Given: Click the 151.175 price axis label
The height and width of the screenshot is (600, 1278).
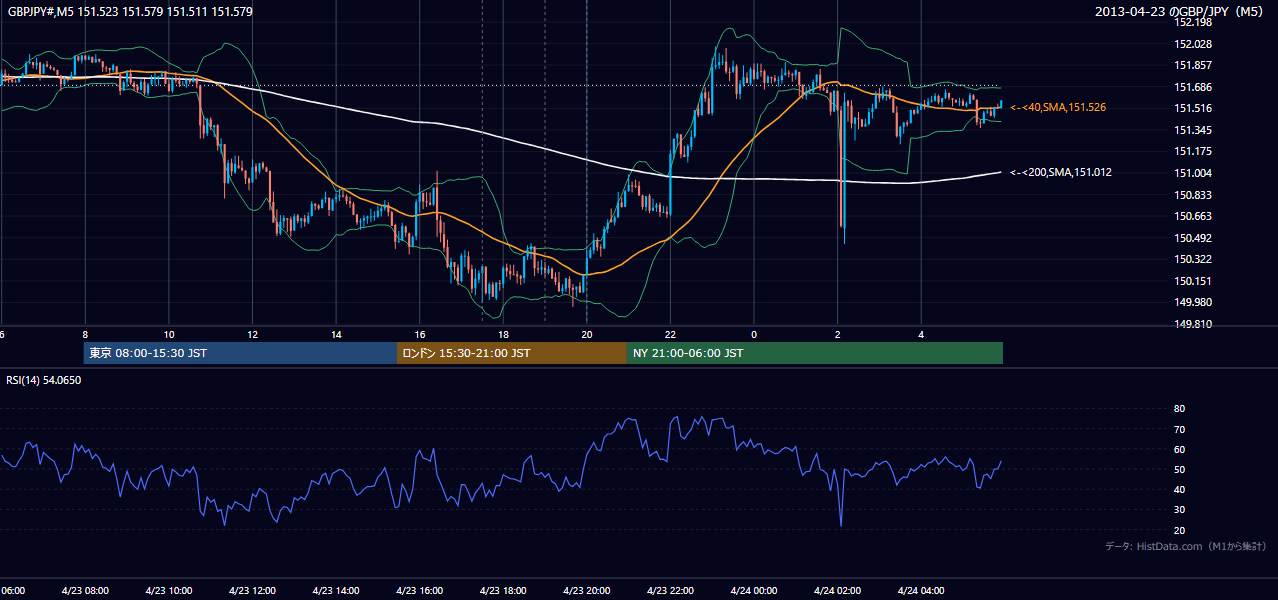Looking at the screenshot, I should click(1193, 151).
